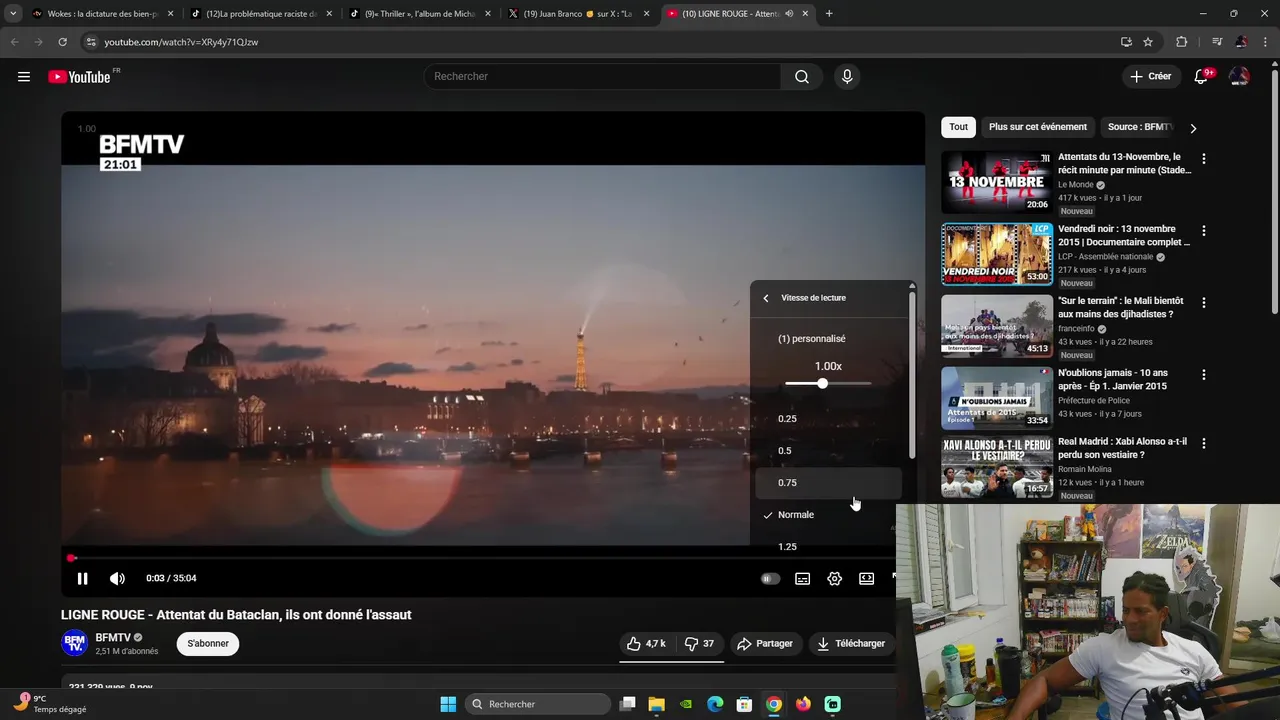Click the BFMTV channel name link
Screen dimensions: 1280x720
113,637
